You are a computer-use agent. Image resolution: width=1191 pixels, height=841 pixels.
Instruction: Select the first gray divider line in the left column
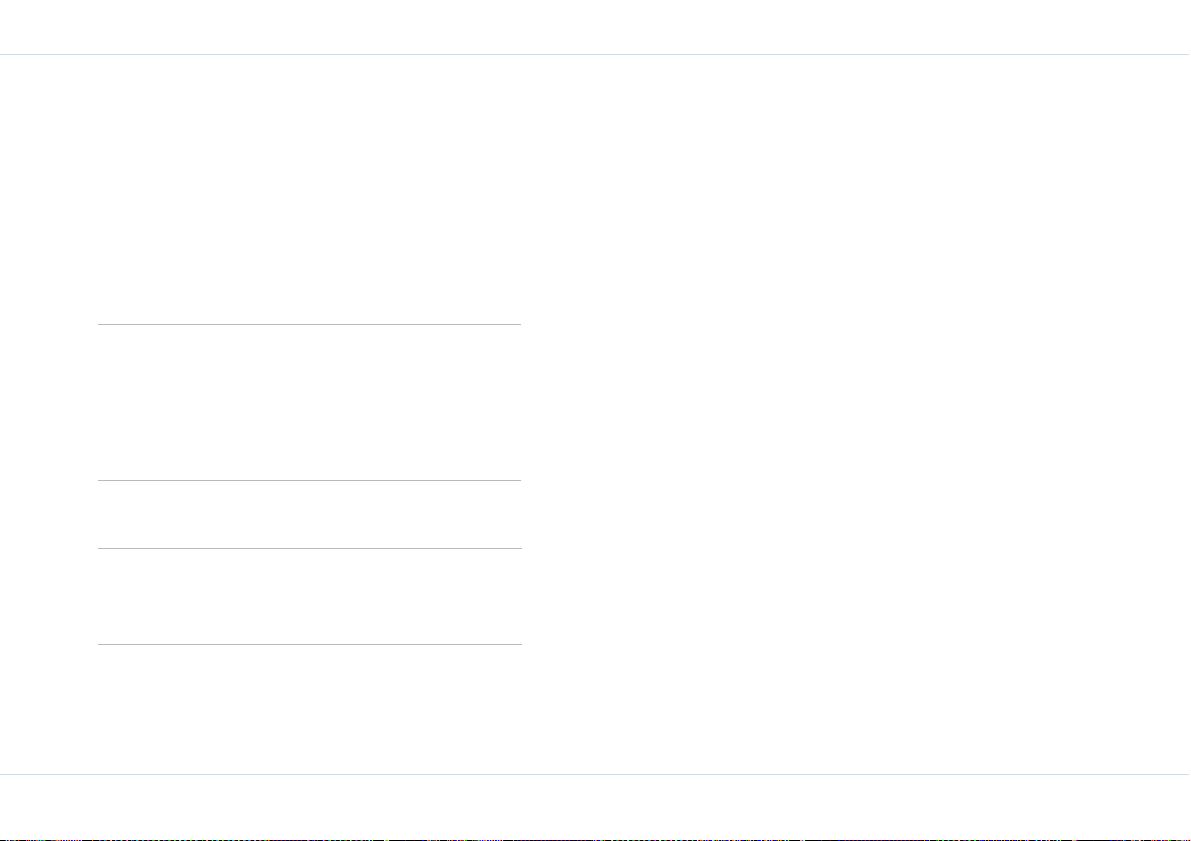[x=310, y=324]
